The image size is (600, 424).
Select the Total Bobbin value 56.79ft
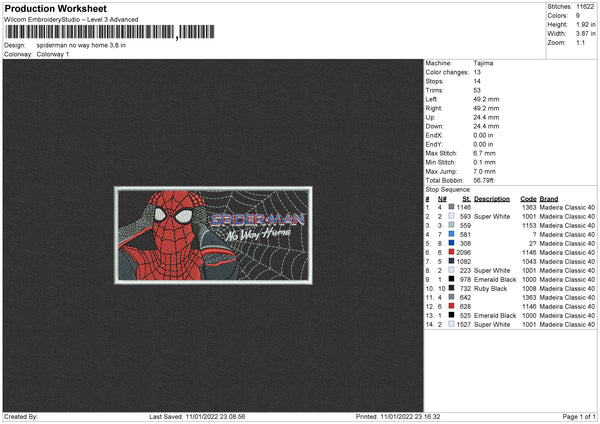click(483, 181)
